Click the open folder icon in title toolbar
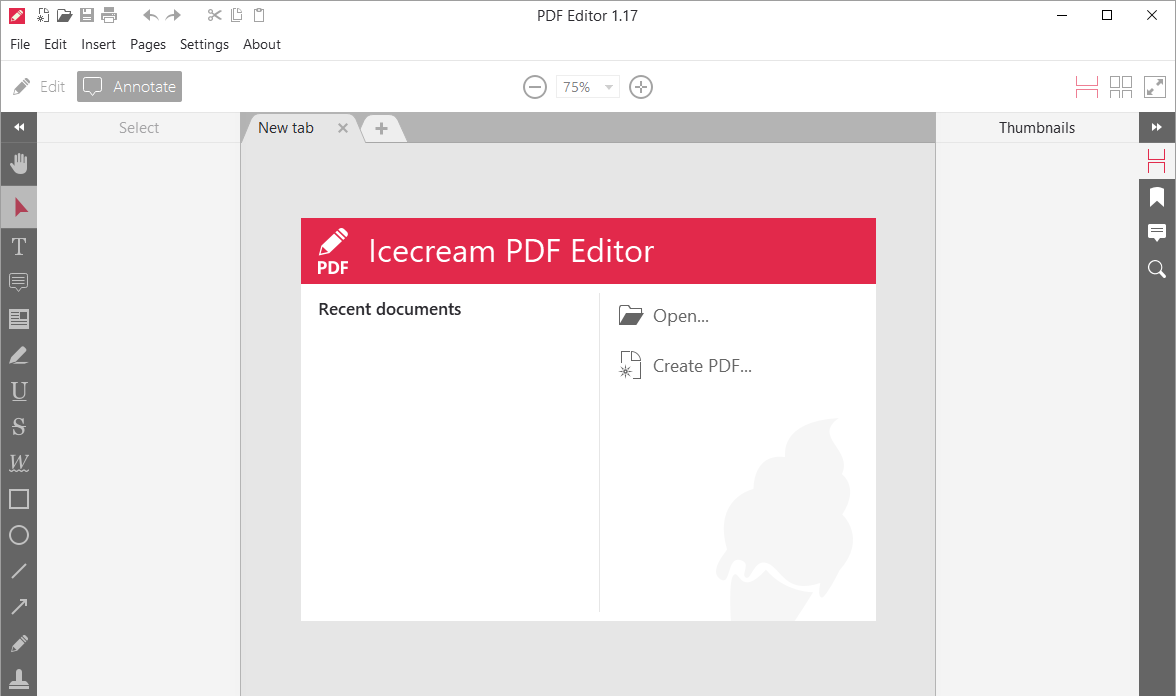 (64, 15)
